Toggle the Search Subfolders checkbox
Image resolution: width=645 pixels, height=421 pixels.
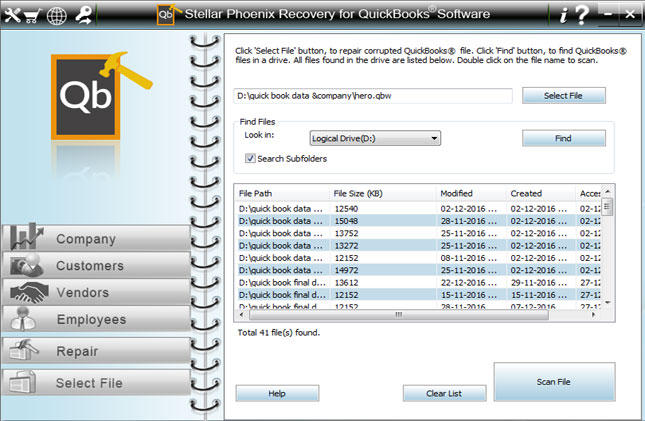pos(250,158)
